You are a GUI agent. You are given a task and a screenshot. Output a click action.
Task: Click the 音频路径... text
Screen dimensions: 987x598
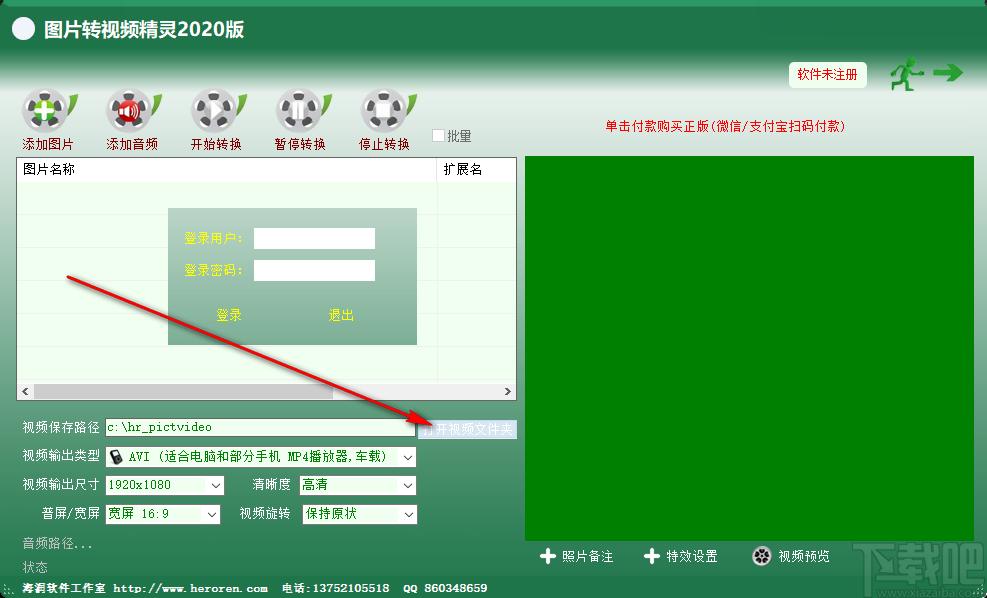point(57,543)
